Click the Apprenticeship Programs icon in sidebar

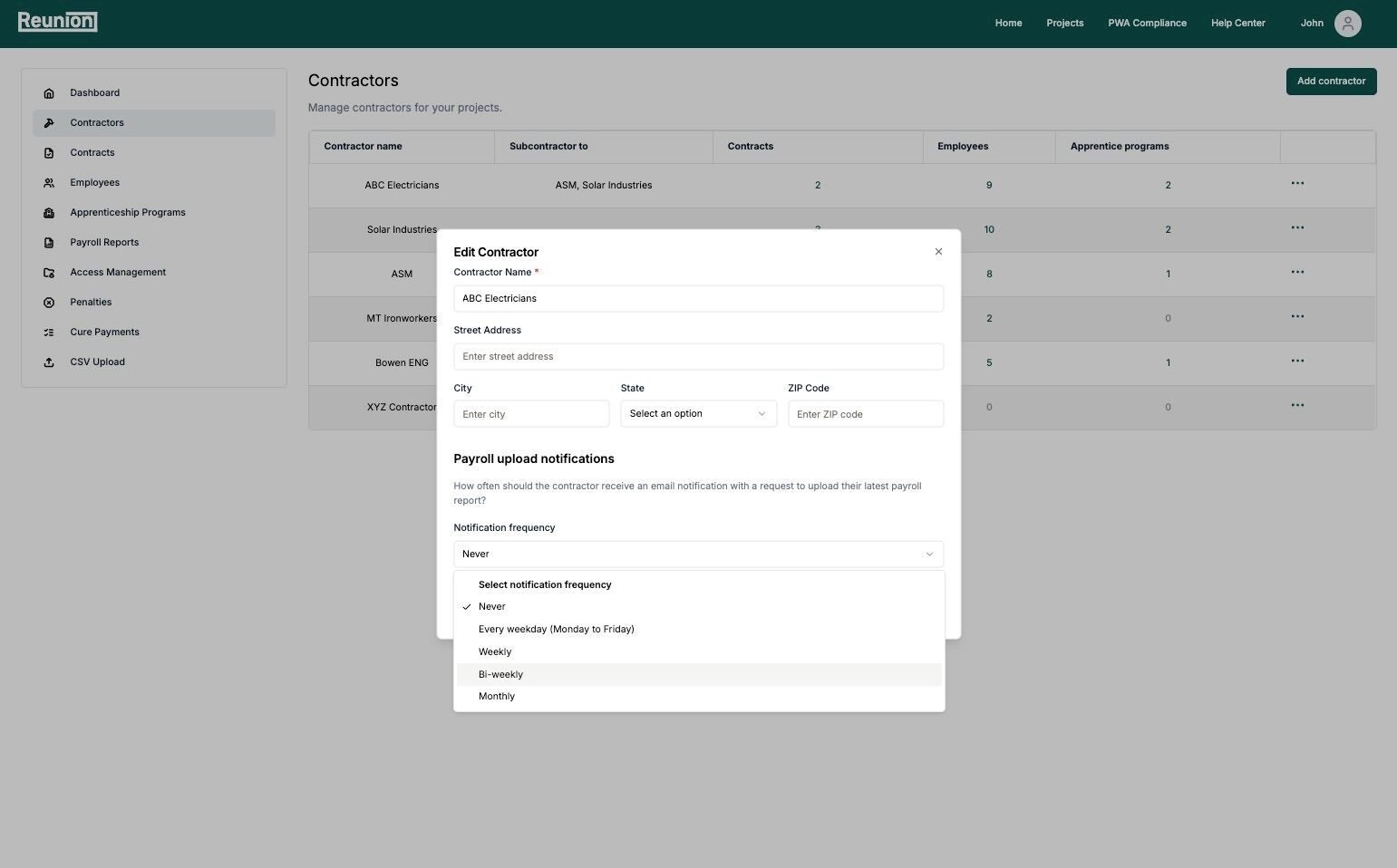(x=49, y=213)
